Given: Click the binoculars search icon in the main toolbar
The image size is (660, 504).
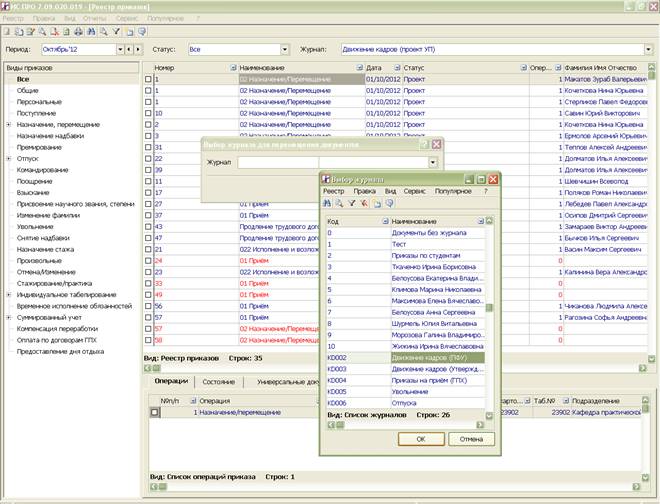Looking at the screenshot, I should click(x=91, y=32).
